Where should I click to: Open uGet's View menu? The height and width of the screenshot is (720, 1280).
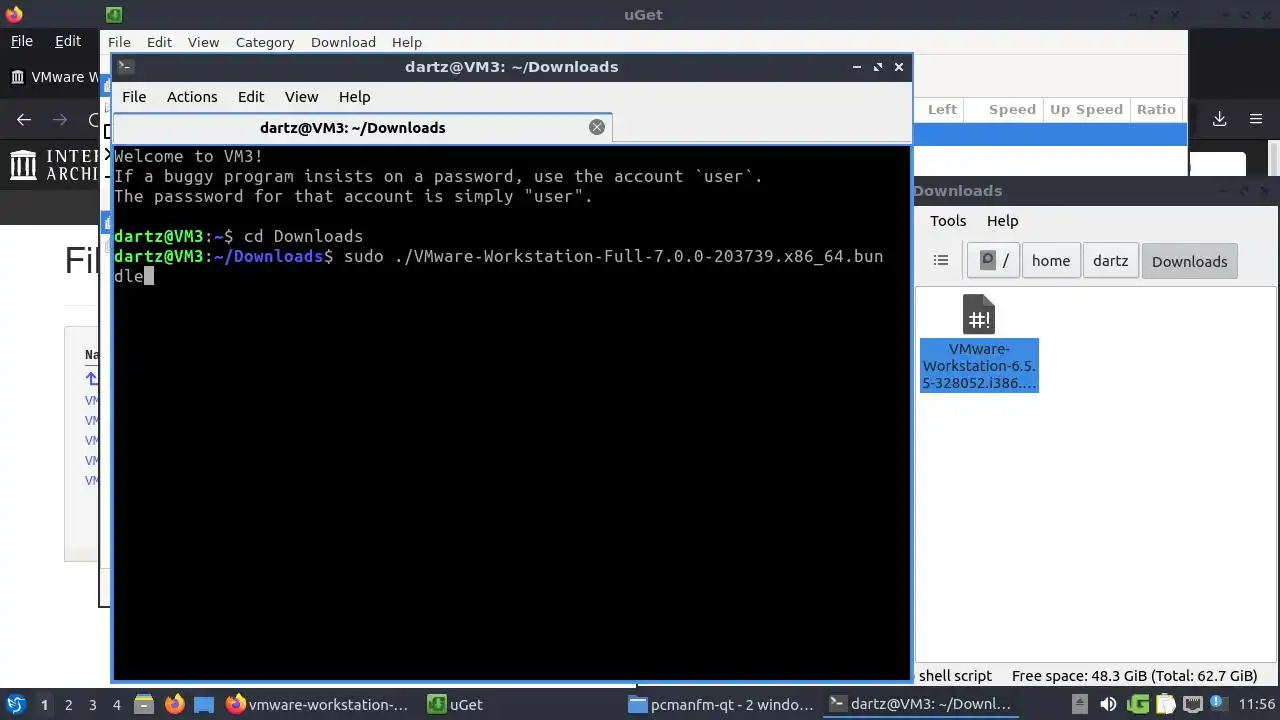tap(203, 42)
